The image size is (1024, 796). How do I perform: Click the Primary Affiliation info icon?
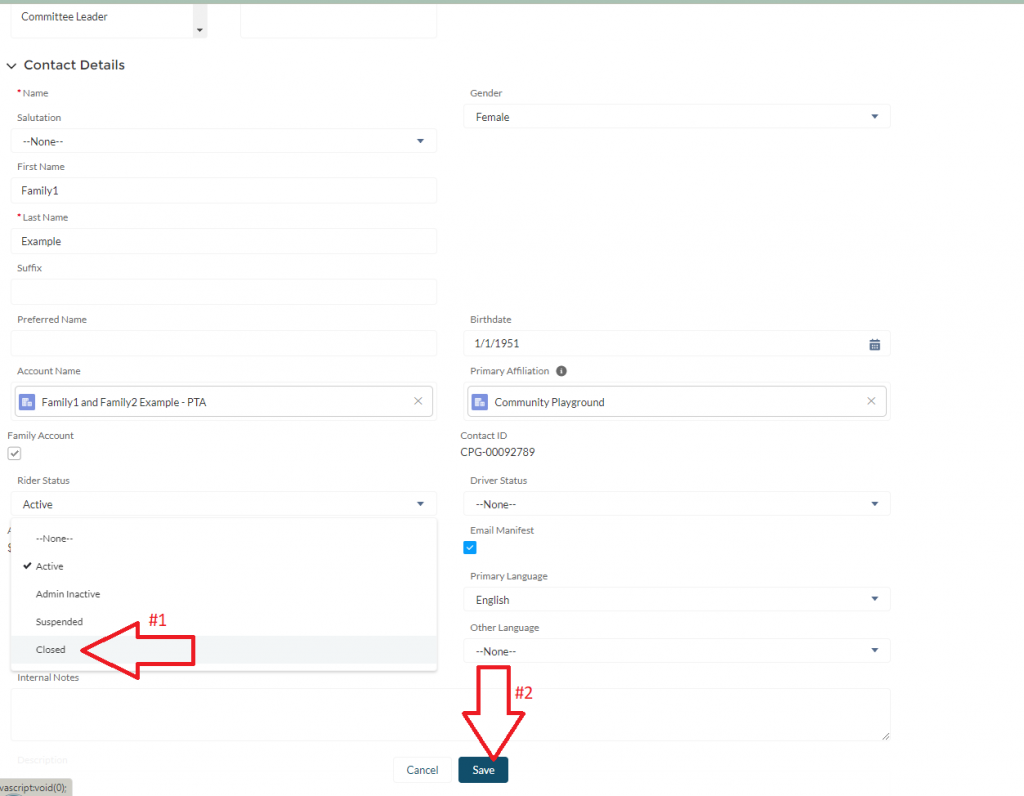(561, 371)
